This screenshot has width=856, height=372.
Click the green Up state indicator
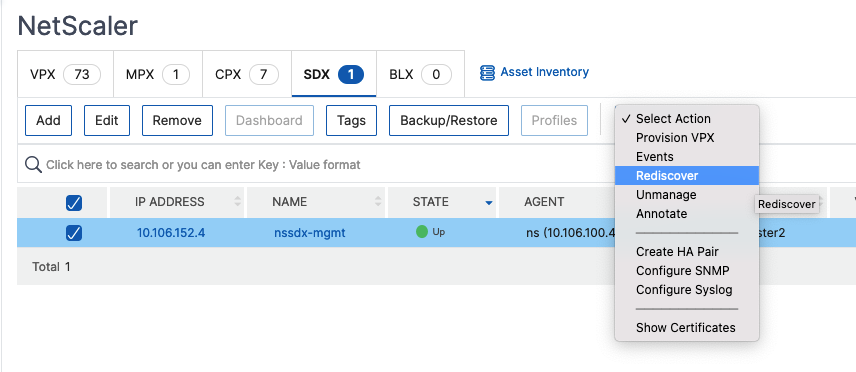tap(421, 232)
